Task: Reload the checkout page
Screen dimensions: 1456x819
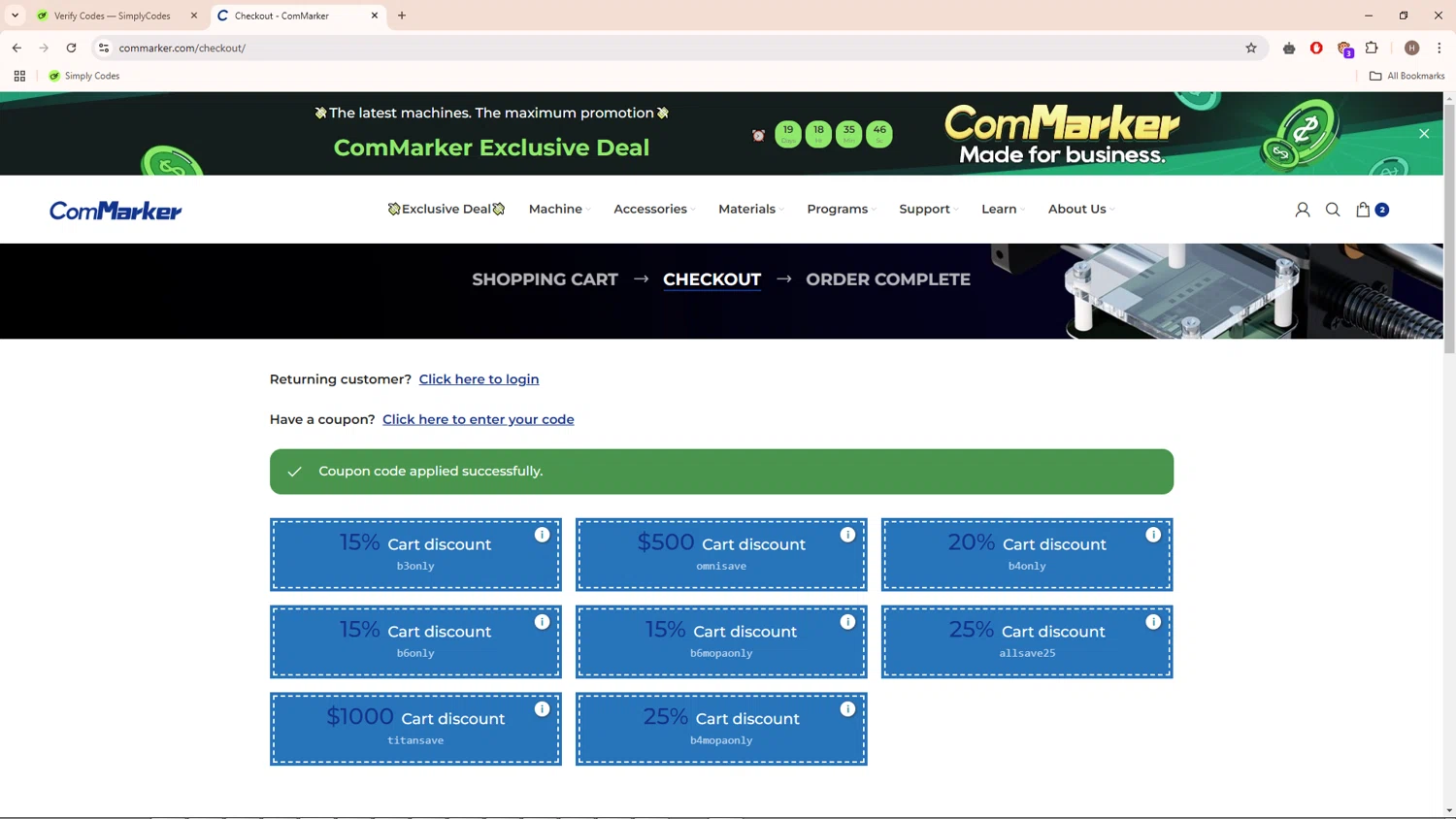Action: (x=71, y=48)
